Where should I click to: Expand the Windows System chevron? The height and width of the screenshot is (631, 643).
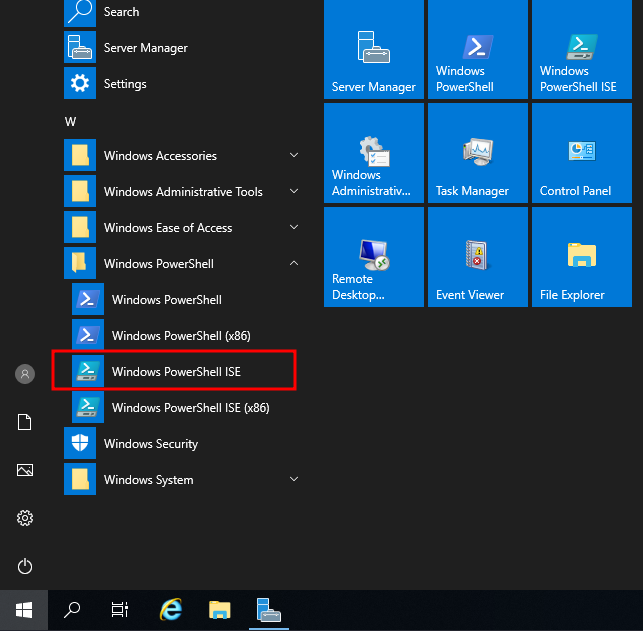click(x=294, y=479)
